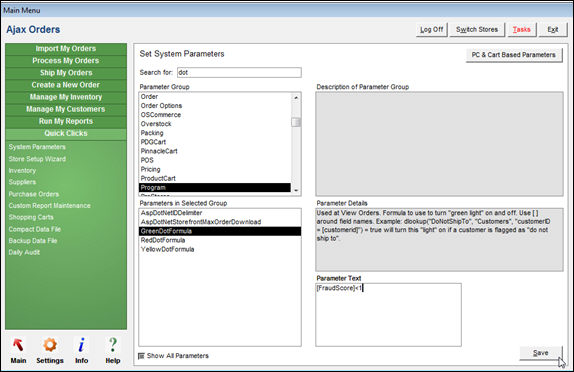The image size is (574, 372).
Task: Click the Save button
Action: [x=541, y=353]
